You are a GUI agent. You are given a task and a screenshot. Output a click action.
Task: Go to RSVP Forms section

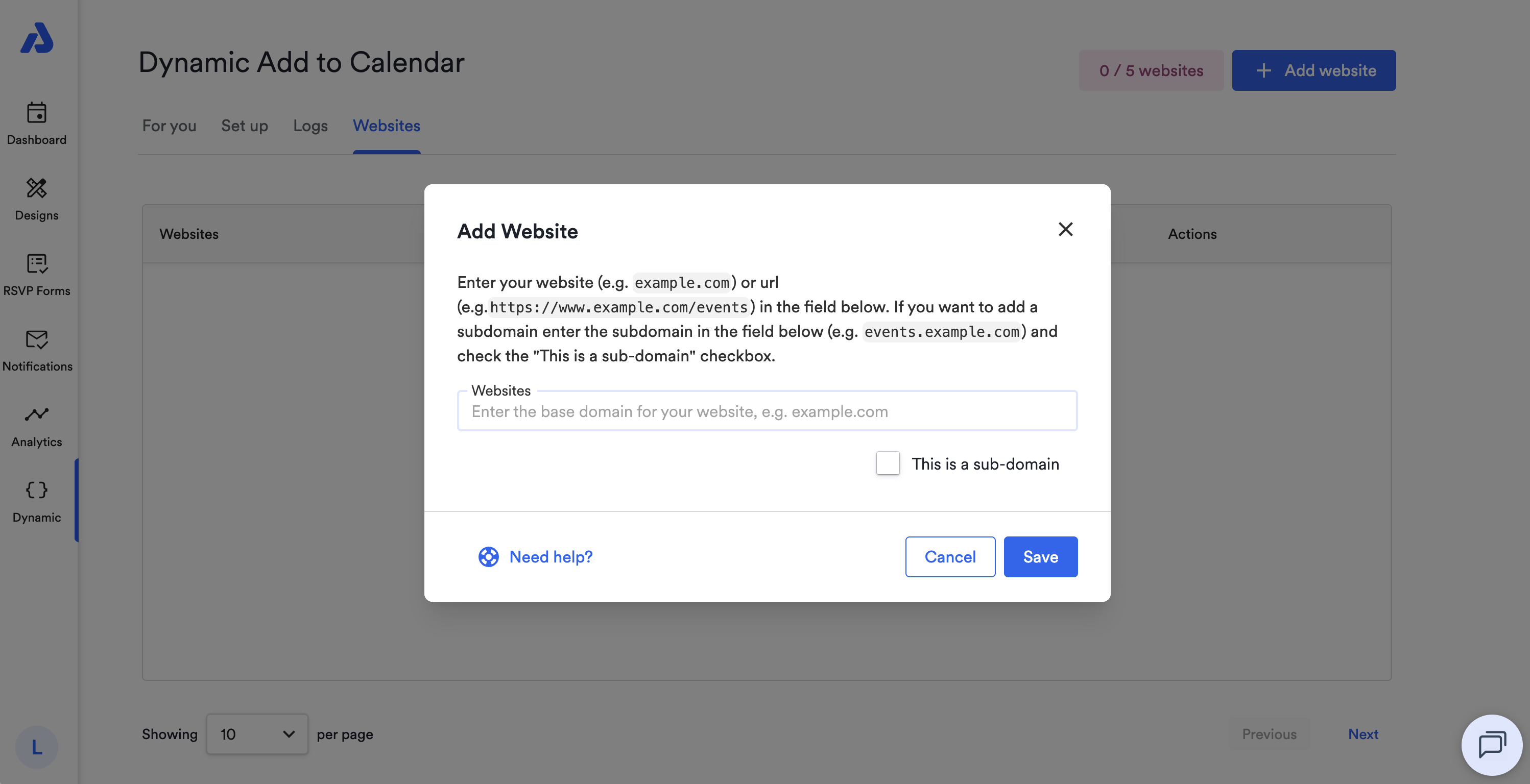[36, 275]
